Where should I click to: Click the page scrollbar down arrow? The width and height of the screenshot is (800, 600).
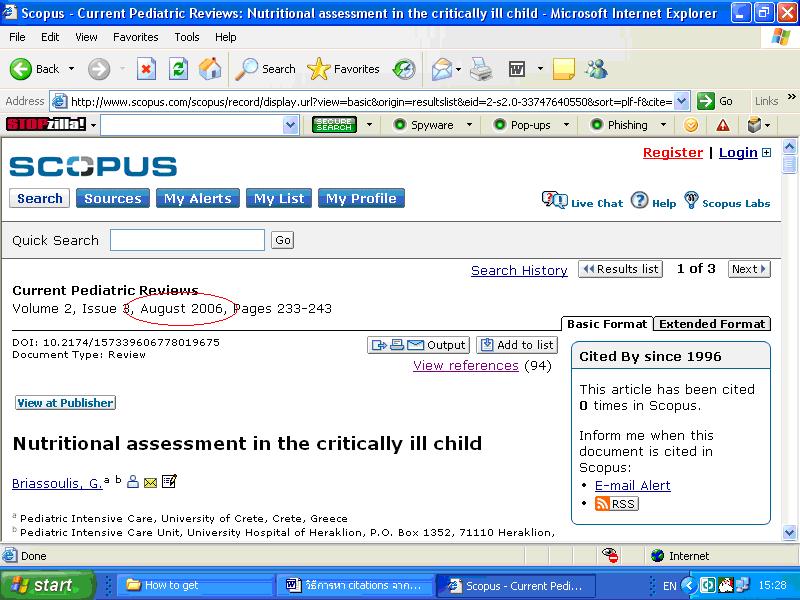coord(789,533)
